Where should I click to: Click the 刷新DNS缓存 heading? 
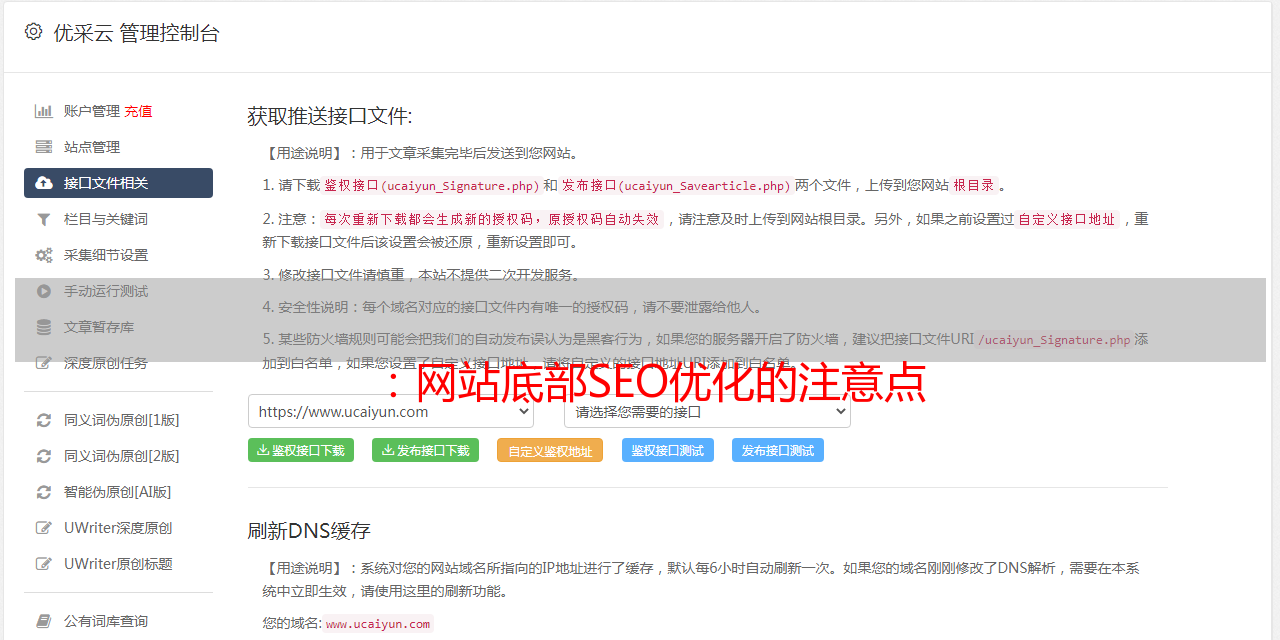click(310, 530)
